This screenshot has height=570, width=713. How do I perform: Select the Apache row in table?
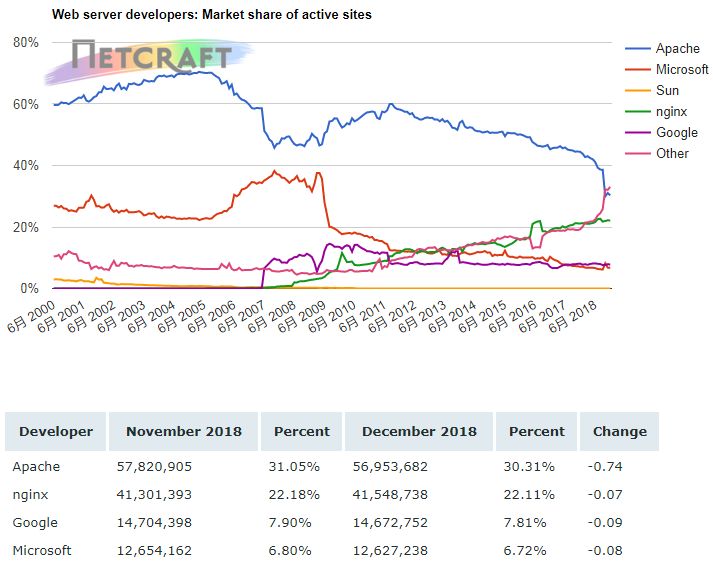click(36, 466)
